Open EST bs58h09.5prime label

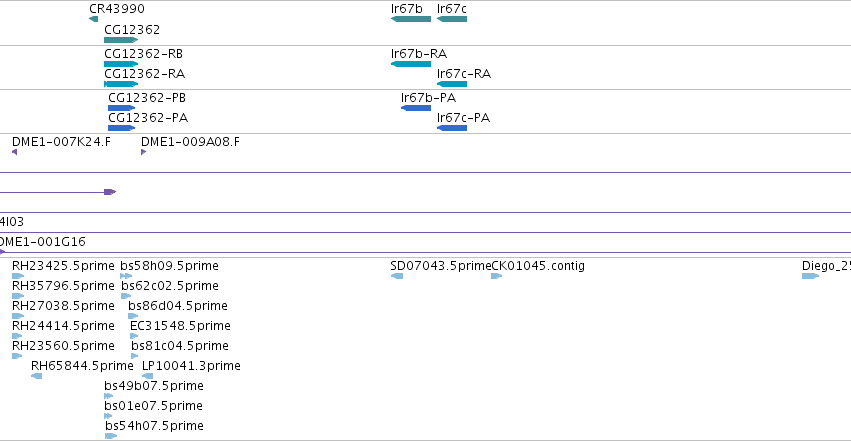tap(169, 266)
